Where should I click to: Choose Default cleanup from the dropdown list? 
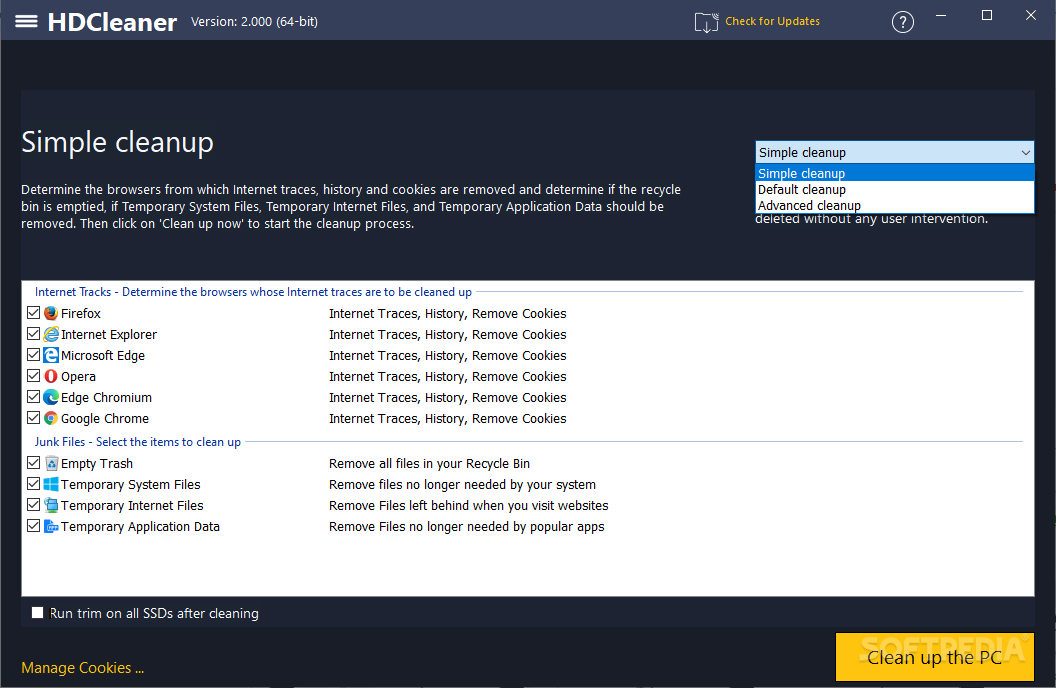coord(894,189)
